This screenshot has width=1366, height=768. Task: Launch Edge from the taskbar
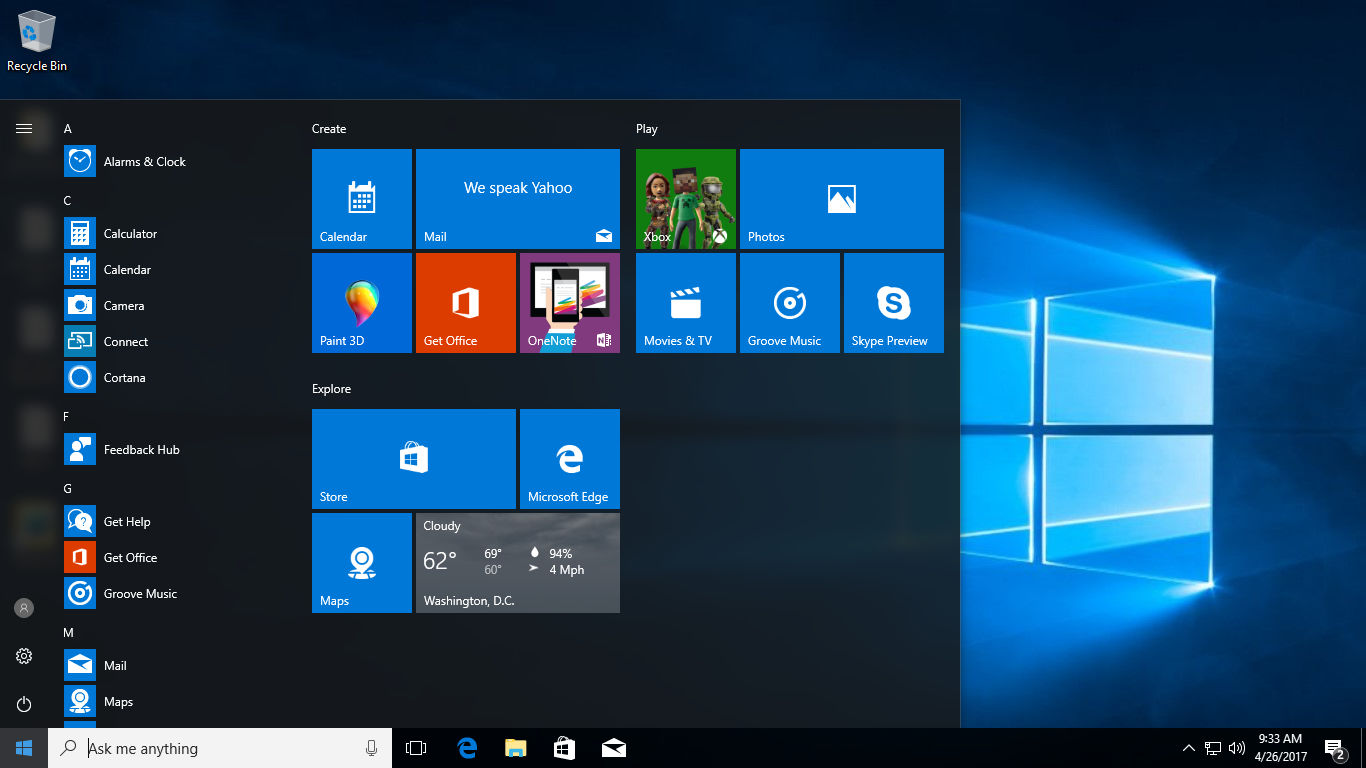click(466, 748)
